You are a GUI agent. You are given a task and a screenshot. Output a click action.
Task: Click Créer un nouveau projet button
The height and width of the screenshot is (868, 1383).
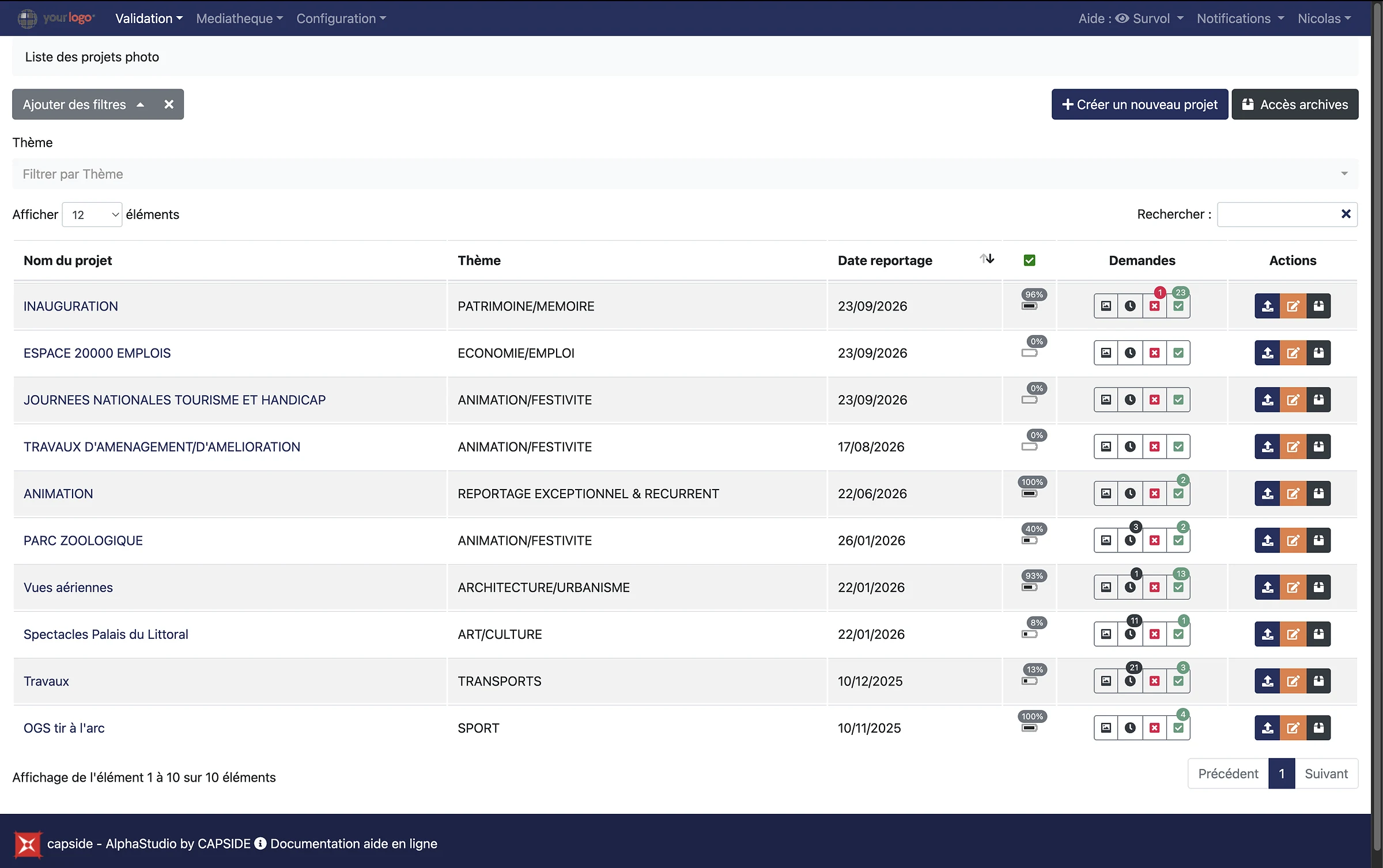coord(1140,104)
